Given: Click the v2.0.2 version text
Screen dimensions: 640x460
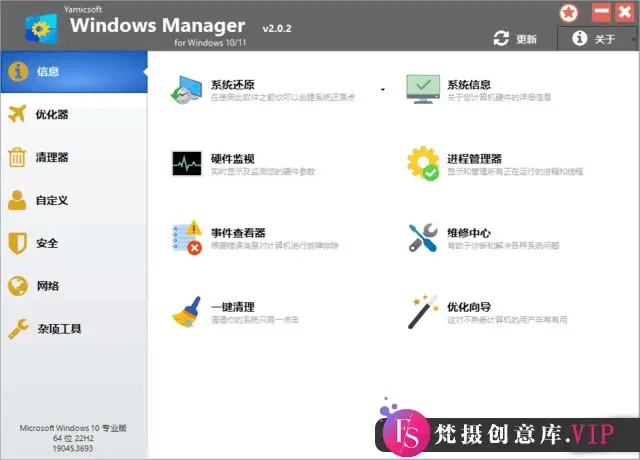Looking at the screenshot, I should [277, 29].
